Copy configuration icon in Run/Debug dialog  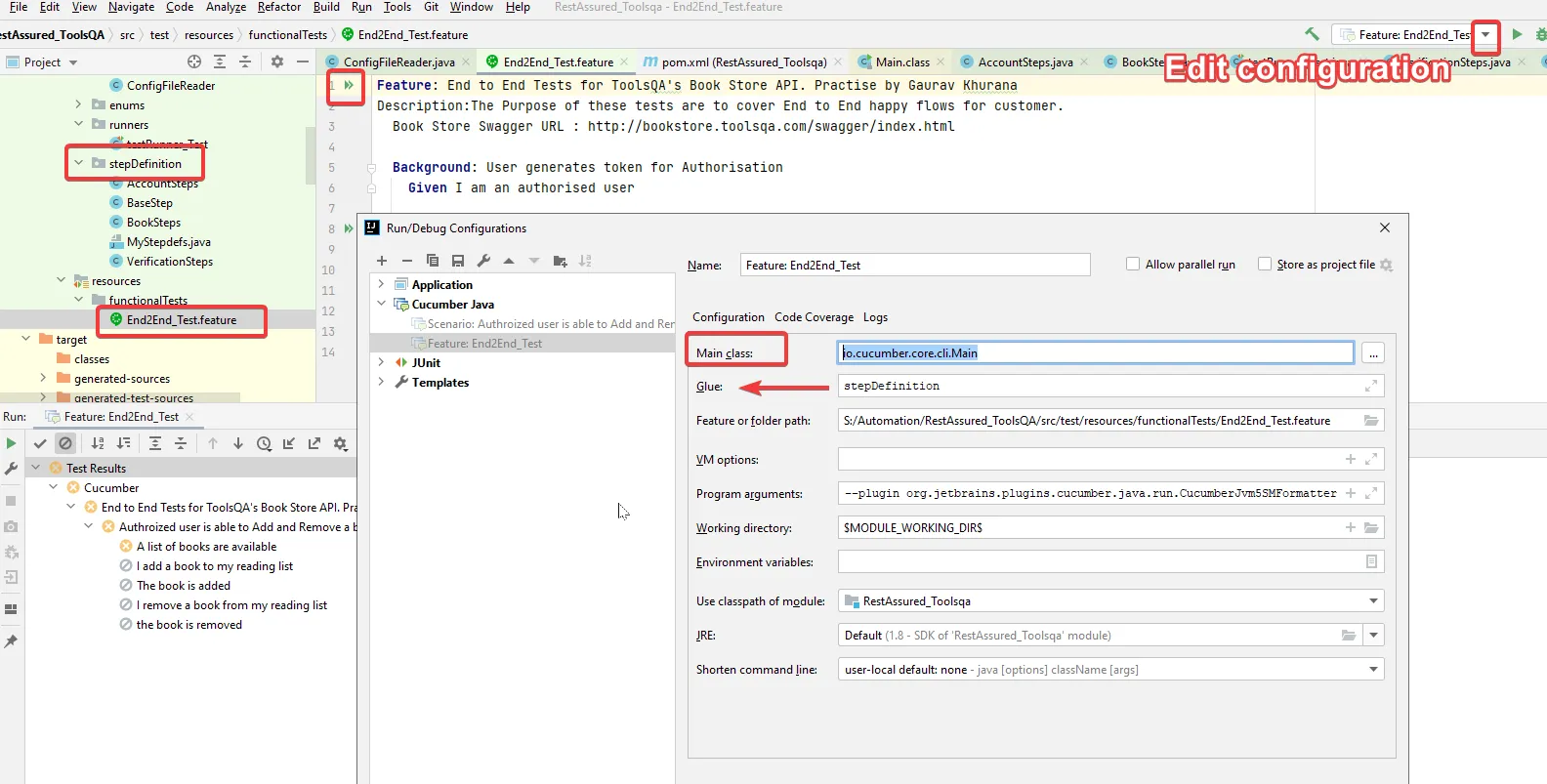pos(433,261)
